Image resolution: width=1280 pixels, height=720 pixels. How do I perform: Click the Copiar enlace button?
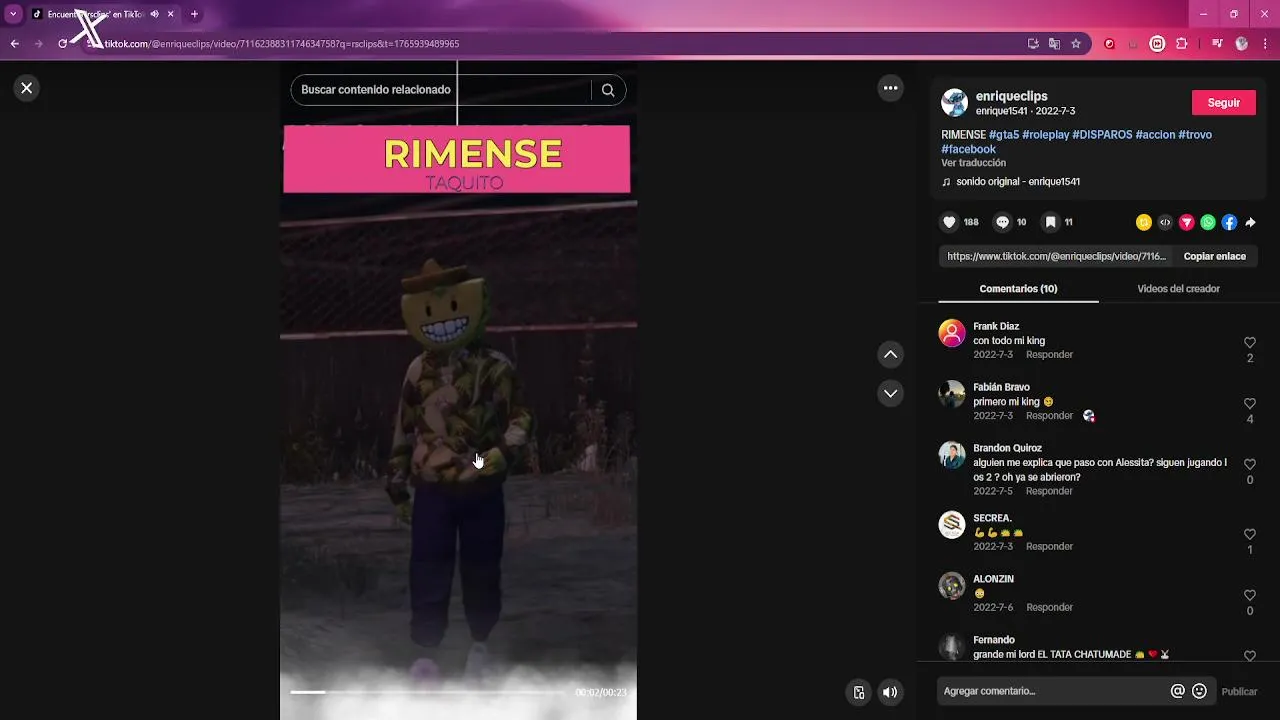tap(1215, 257)
